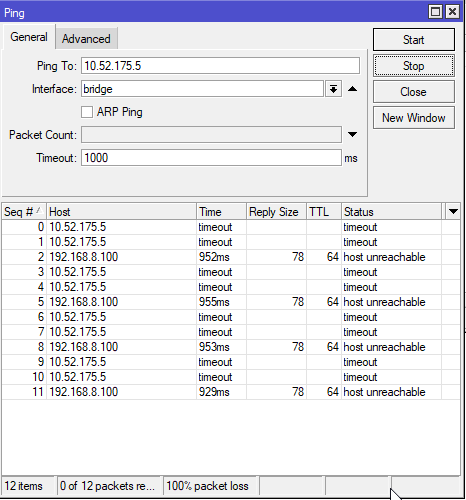Open the table columns dropdown arrow
This screenshot has width=466, height=500.
coord(453,211)
